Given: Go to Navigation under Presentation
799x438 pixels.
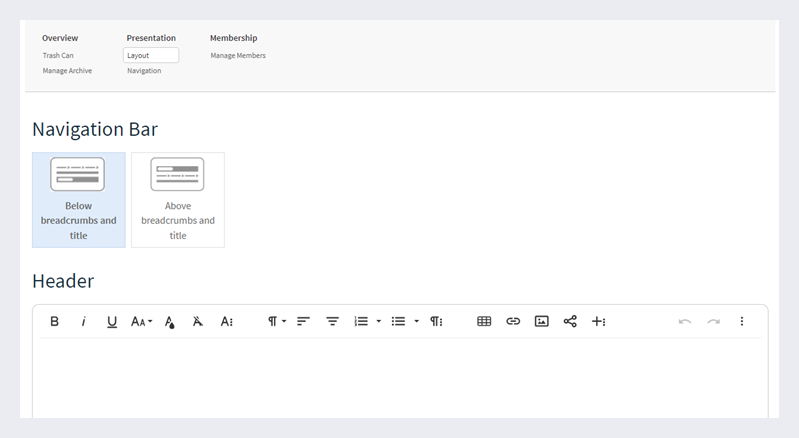Looking at the screenshot, I should tap(144, 71).
